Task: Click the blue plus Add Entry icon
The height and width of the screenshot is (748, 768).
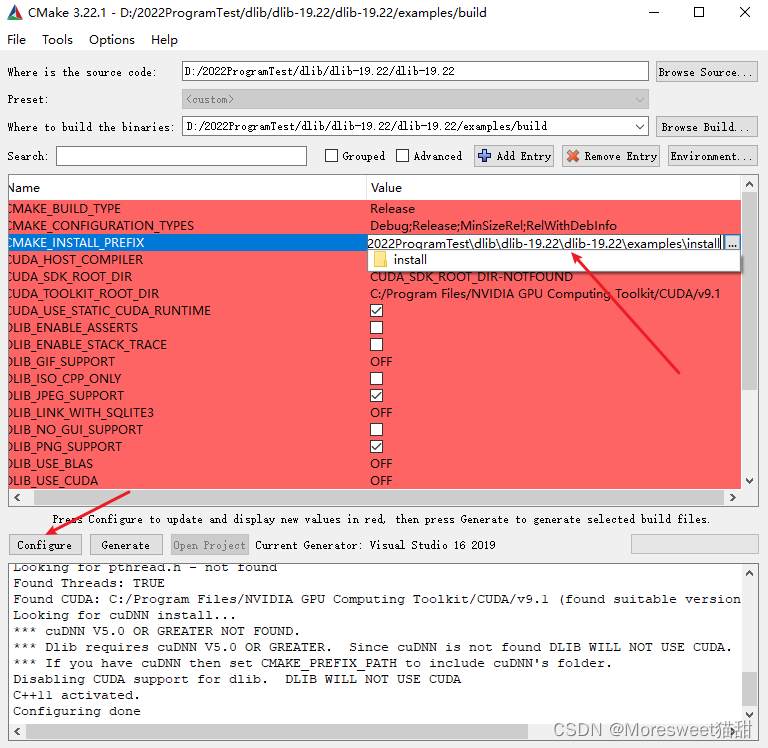Action: pos(484,156)
